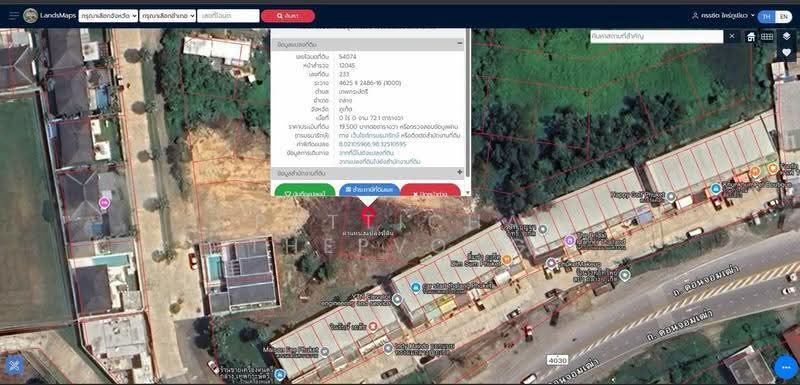The width and height of the screenshot is (800, 385).
Task: Click the red close window button in the popup
Action: point(431,191)
